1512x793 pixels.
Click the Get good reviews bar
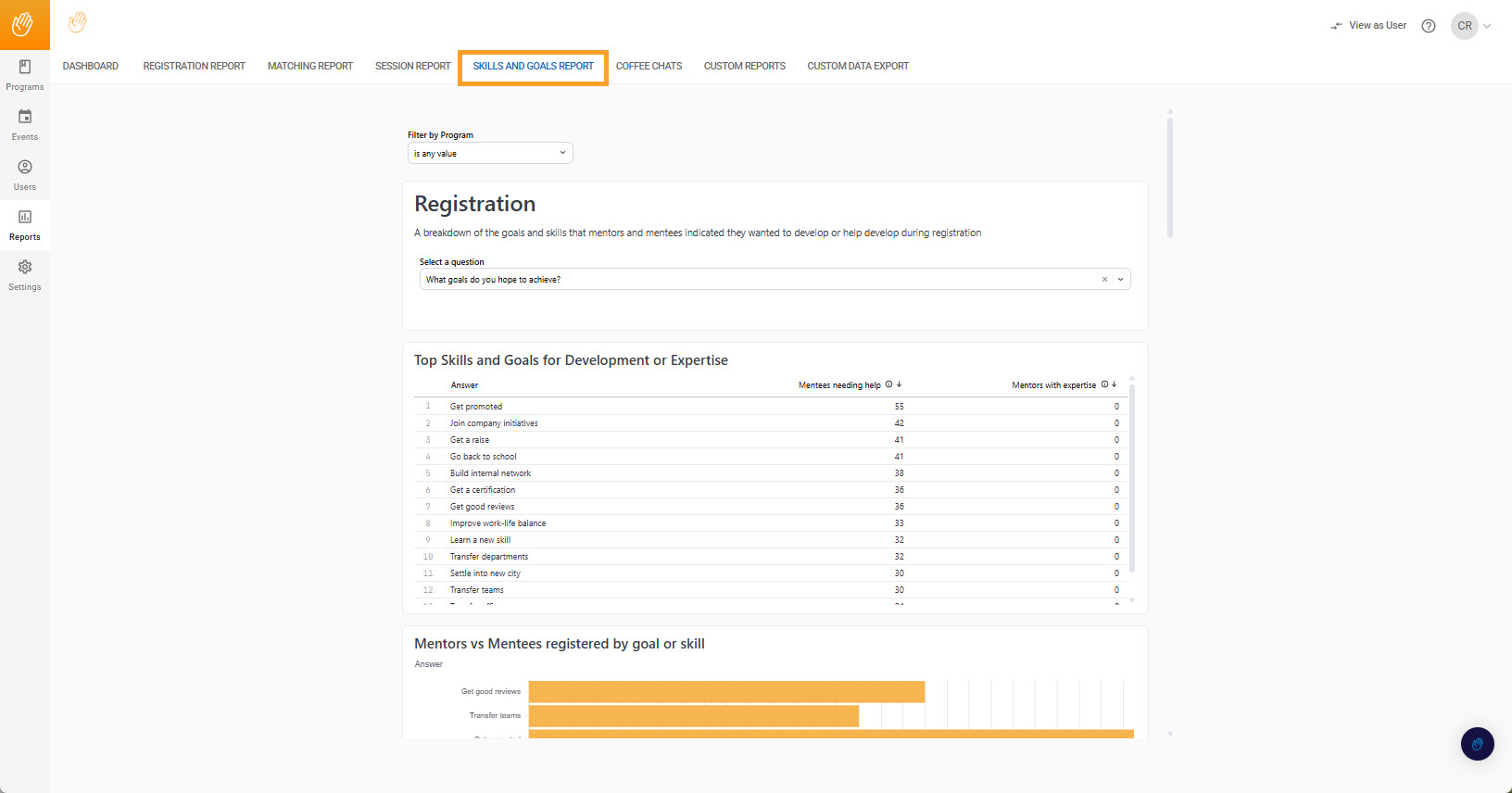pos(726,692)
